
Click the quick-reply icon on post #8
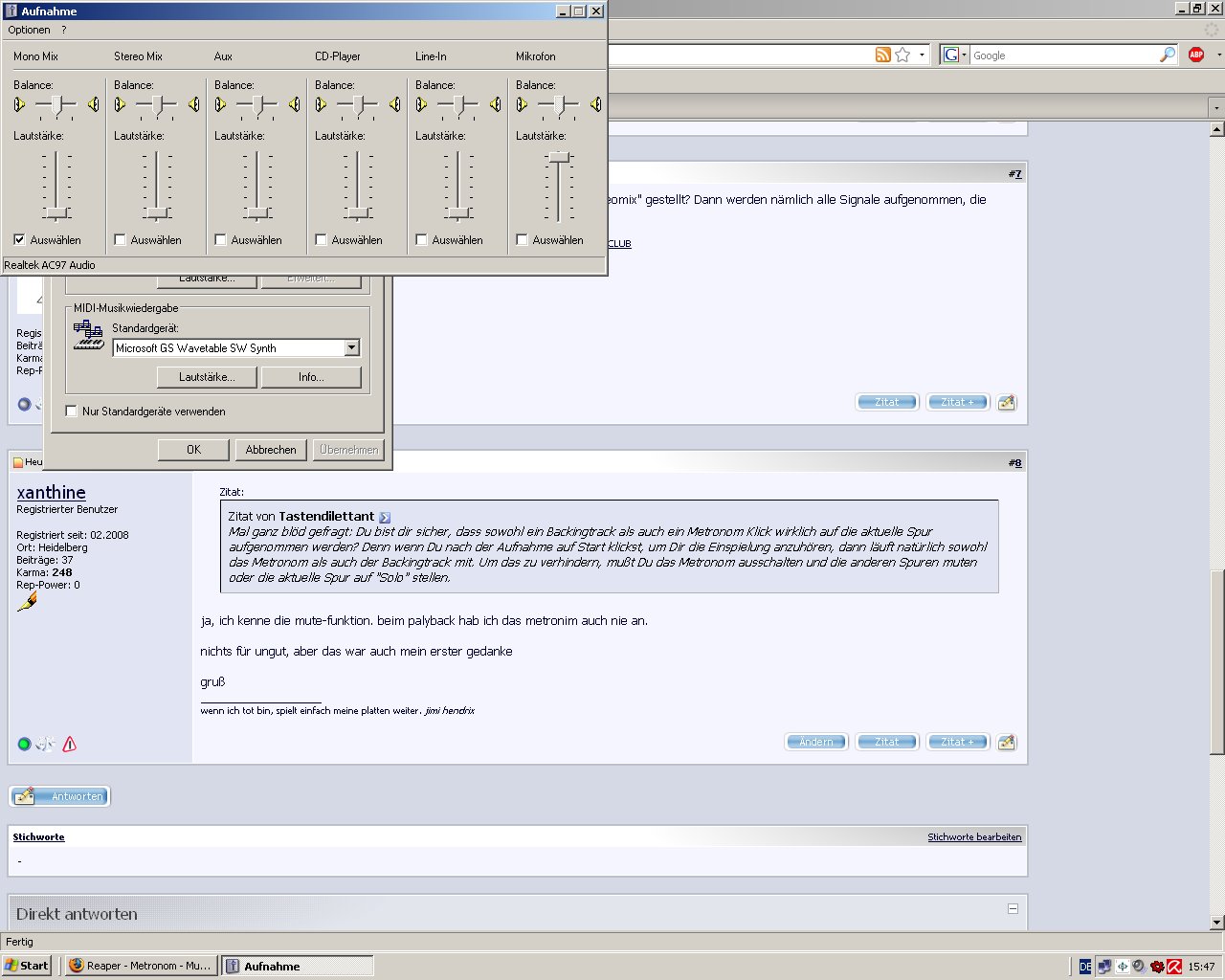[x=1006, y=742]
